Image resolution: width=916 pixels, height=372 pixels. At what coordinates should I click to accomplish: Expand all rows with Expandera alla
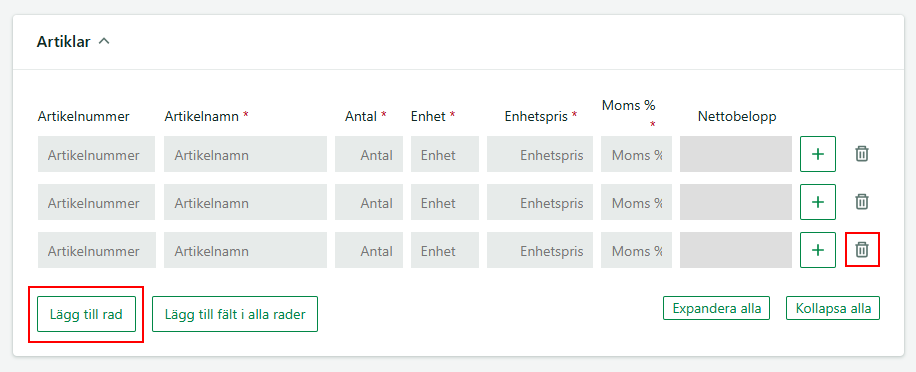tap(716, 308)
